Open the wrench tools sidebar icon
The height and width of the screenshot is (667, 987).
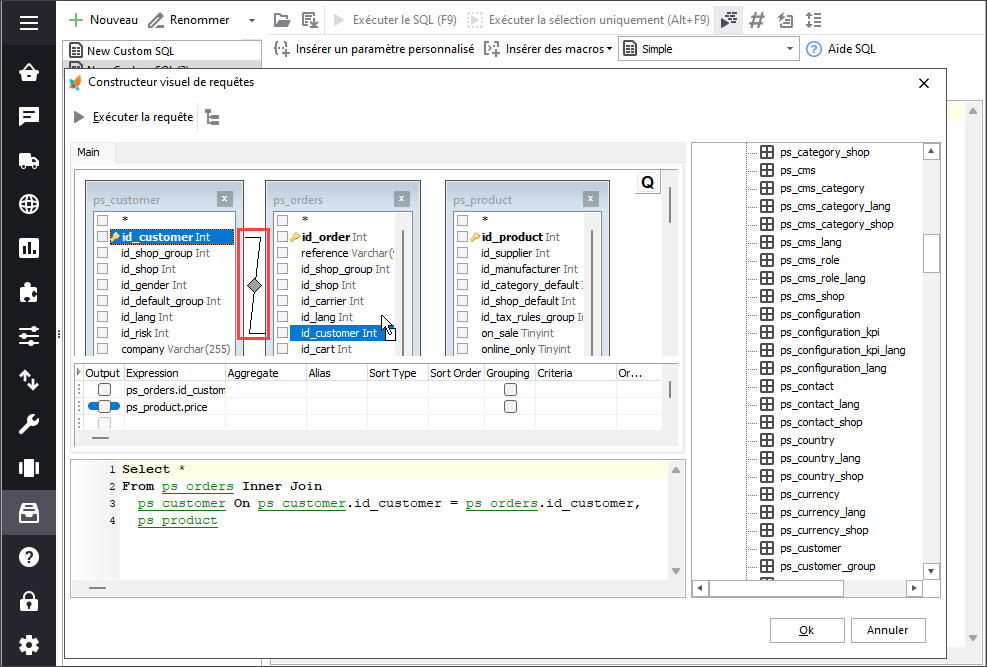click(x=29, y=424)
